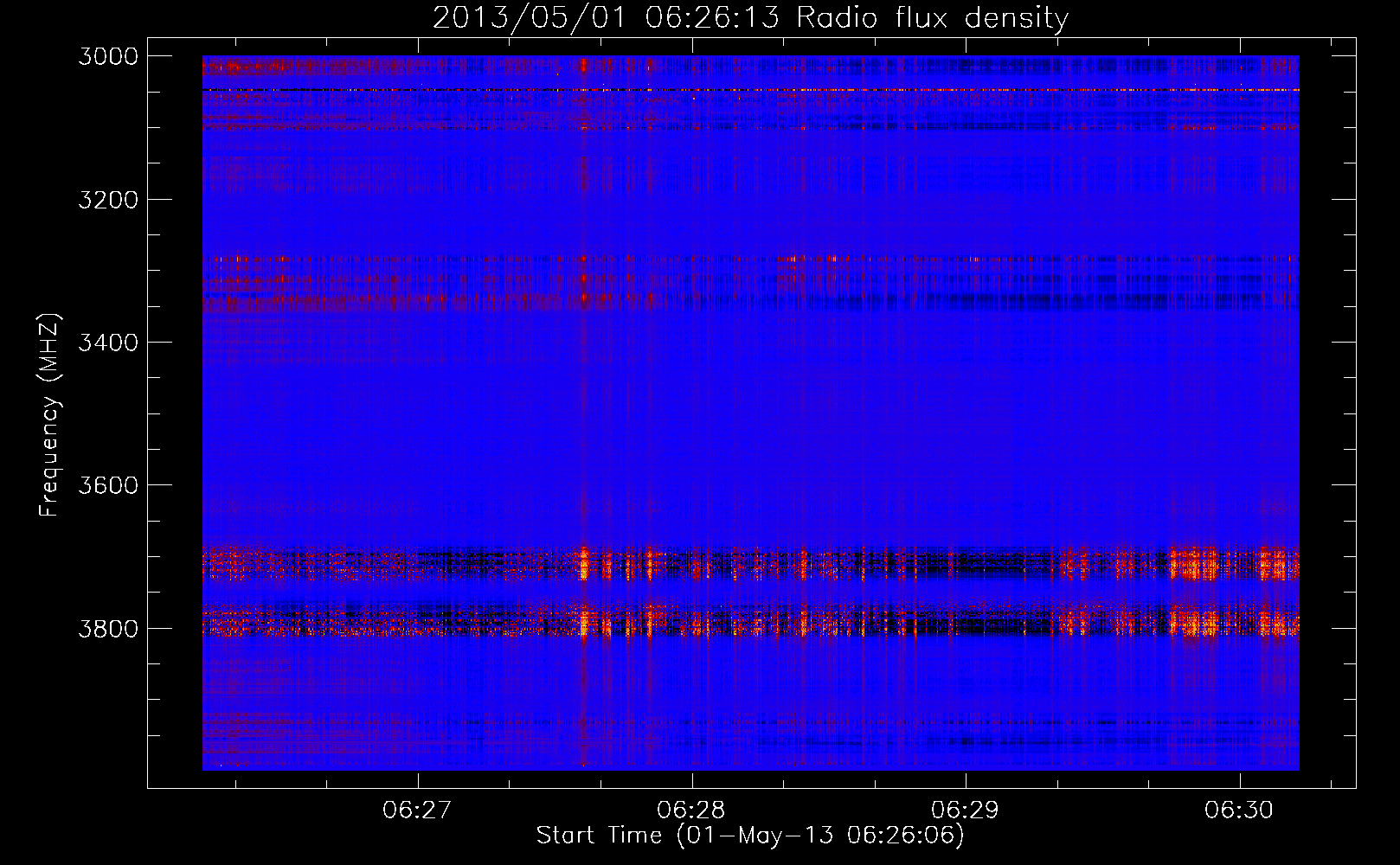This screenshot has width=1400, height=865.
Task: Click the plot title "2013/05/01 06:26:13 Radio flux density"
Action: pos(750,17)
